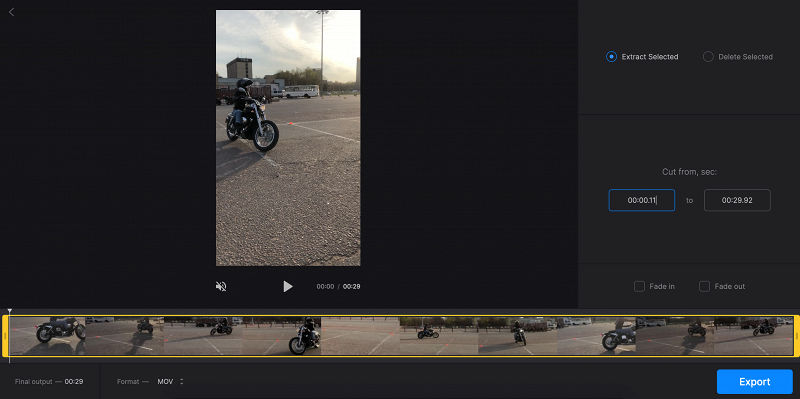Select the Extract Selected option
The width and height of the screenshot is (800, 399).
[642, 57]
